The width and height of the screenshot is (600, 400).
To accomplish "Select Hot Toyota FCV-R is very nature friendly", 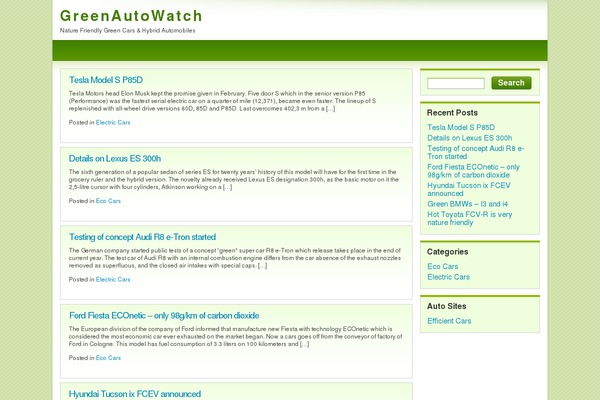I will tap(470, 219).
